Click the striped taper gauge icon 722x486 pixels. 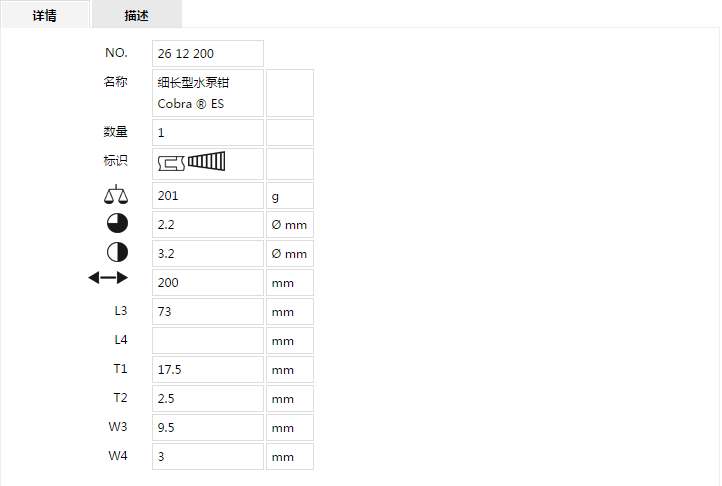(x=206, y=161)
